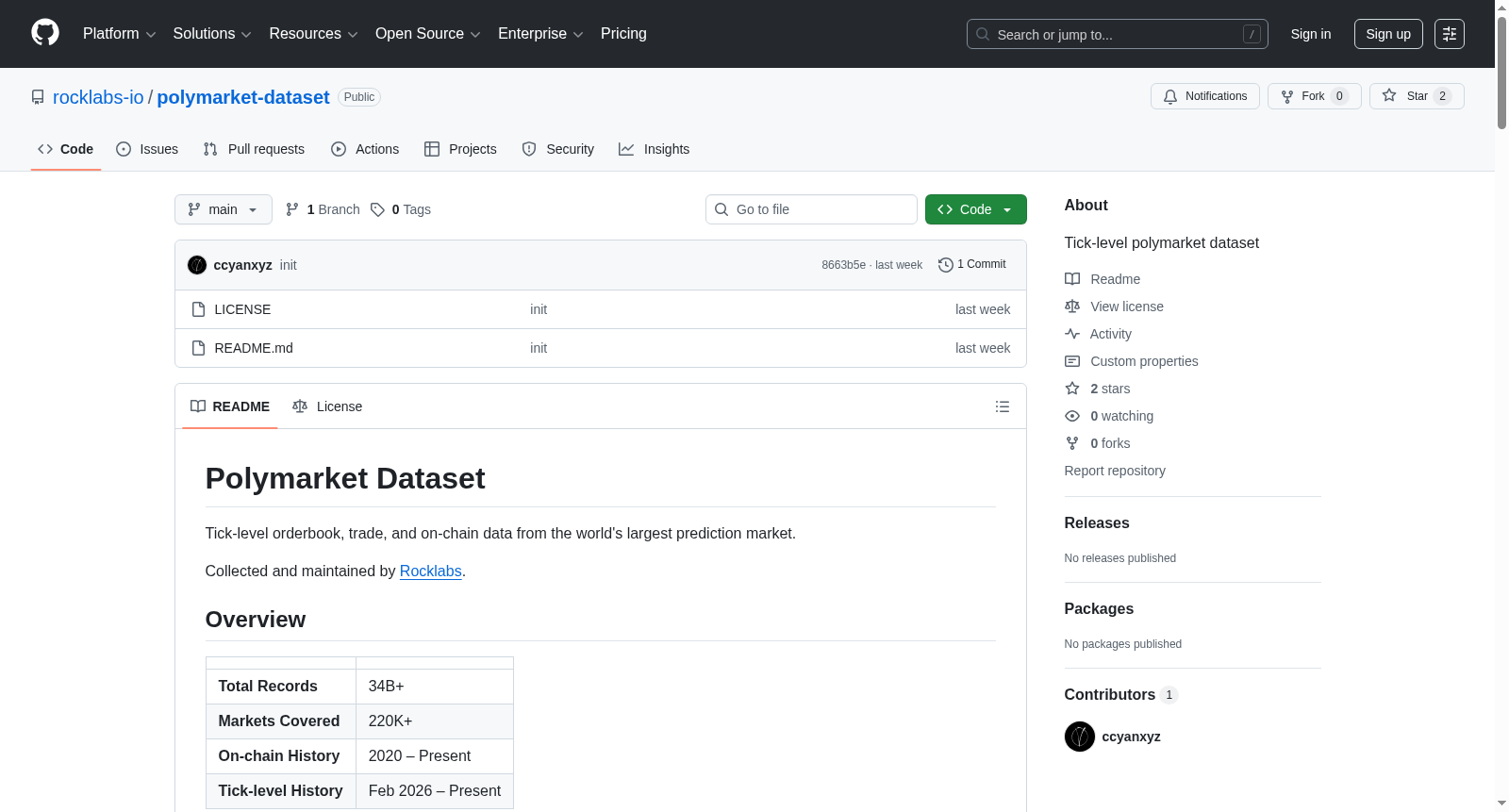View the 0 Tags link
Screen dimensions: 1509x812
pyautogui.click(x=401, y=209)
